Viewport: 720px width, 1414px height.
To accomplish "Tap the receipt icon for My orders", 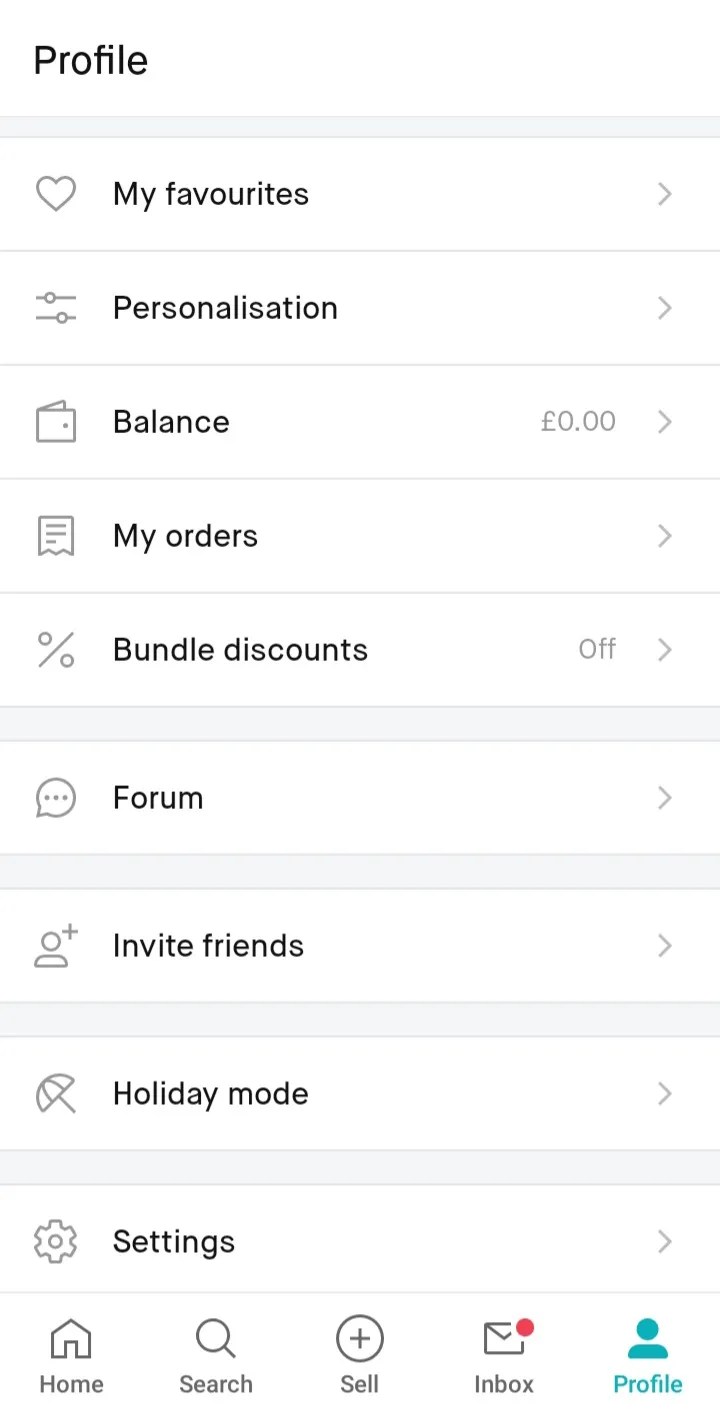I will (56, 536).
